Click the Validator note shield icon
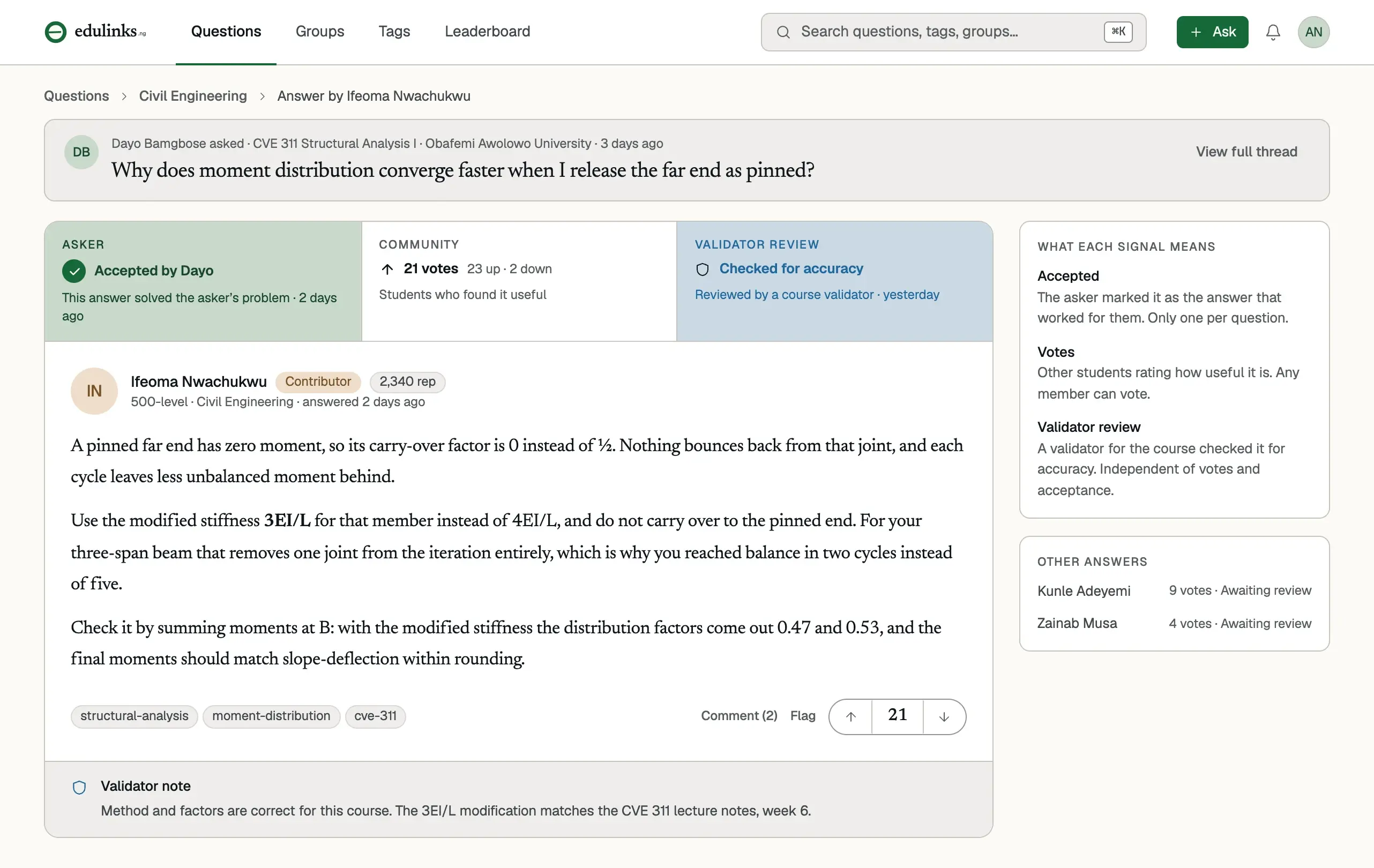The height and width of the screenshot is (868, 1374). (x=79, y=788)
